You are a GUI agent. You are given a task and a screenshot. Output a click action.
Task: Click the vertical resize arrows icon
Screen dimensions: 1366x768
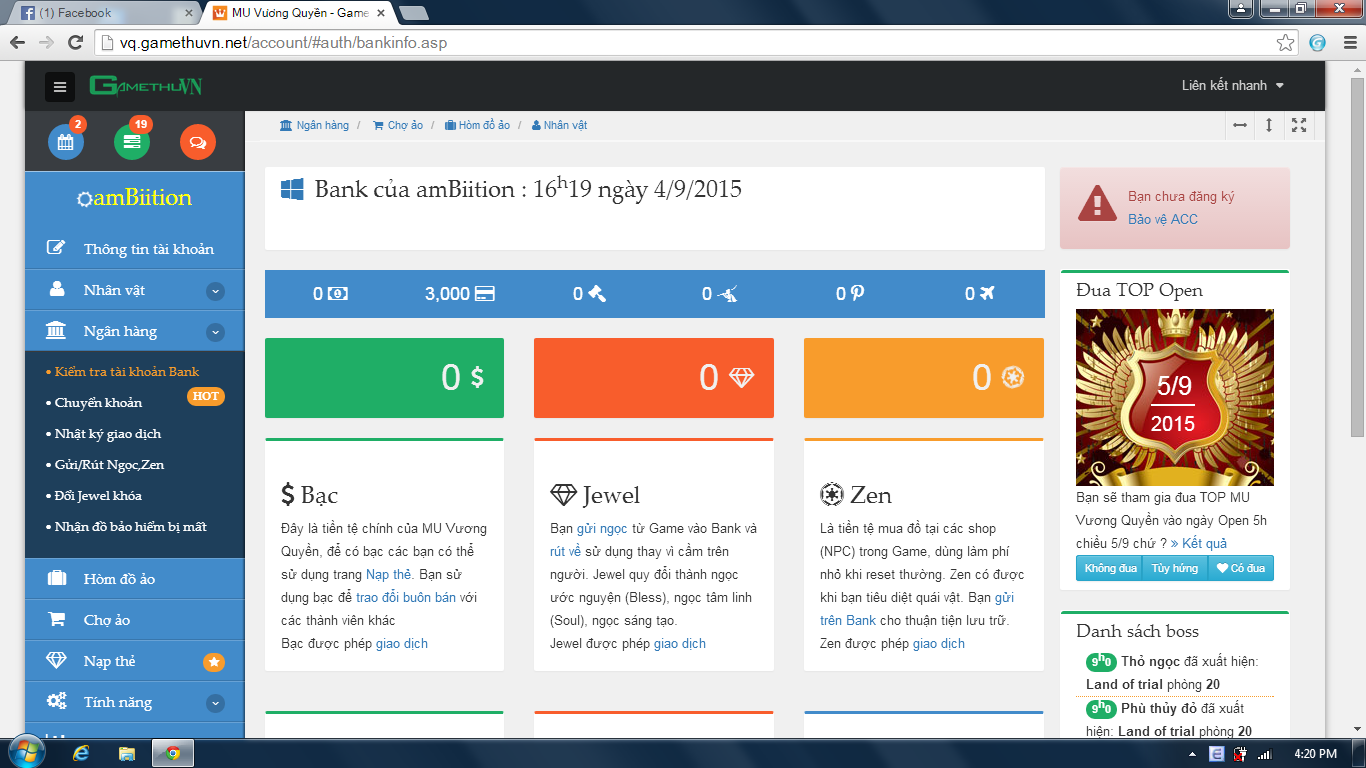(1269, 125)
